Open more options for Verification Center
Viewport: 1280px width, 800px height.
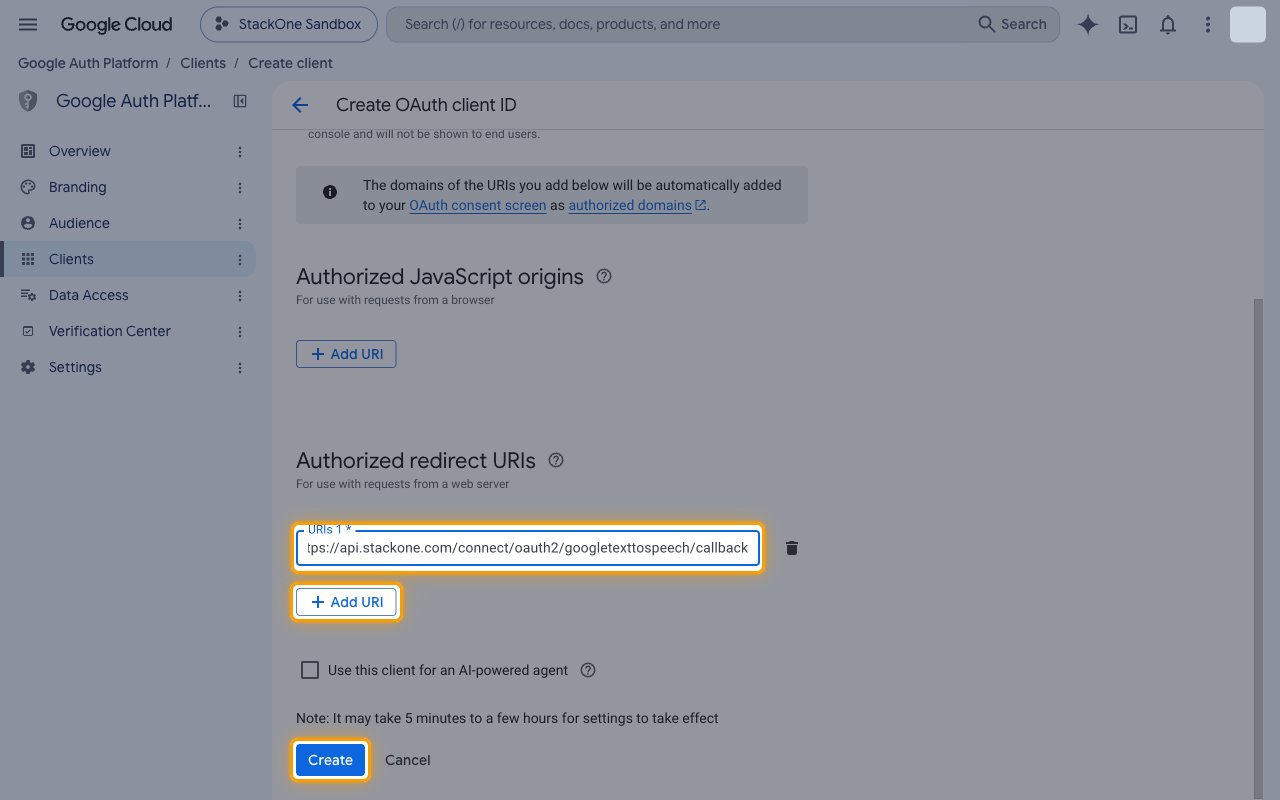240,331
